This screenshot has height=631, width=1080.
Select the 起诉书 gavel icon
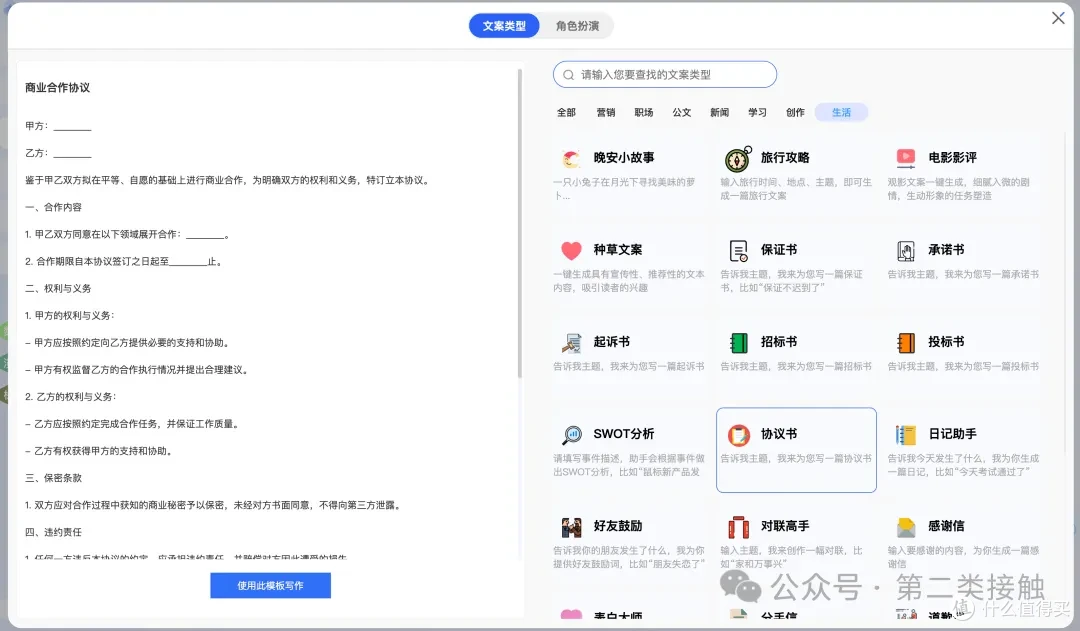pos(572,342)
